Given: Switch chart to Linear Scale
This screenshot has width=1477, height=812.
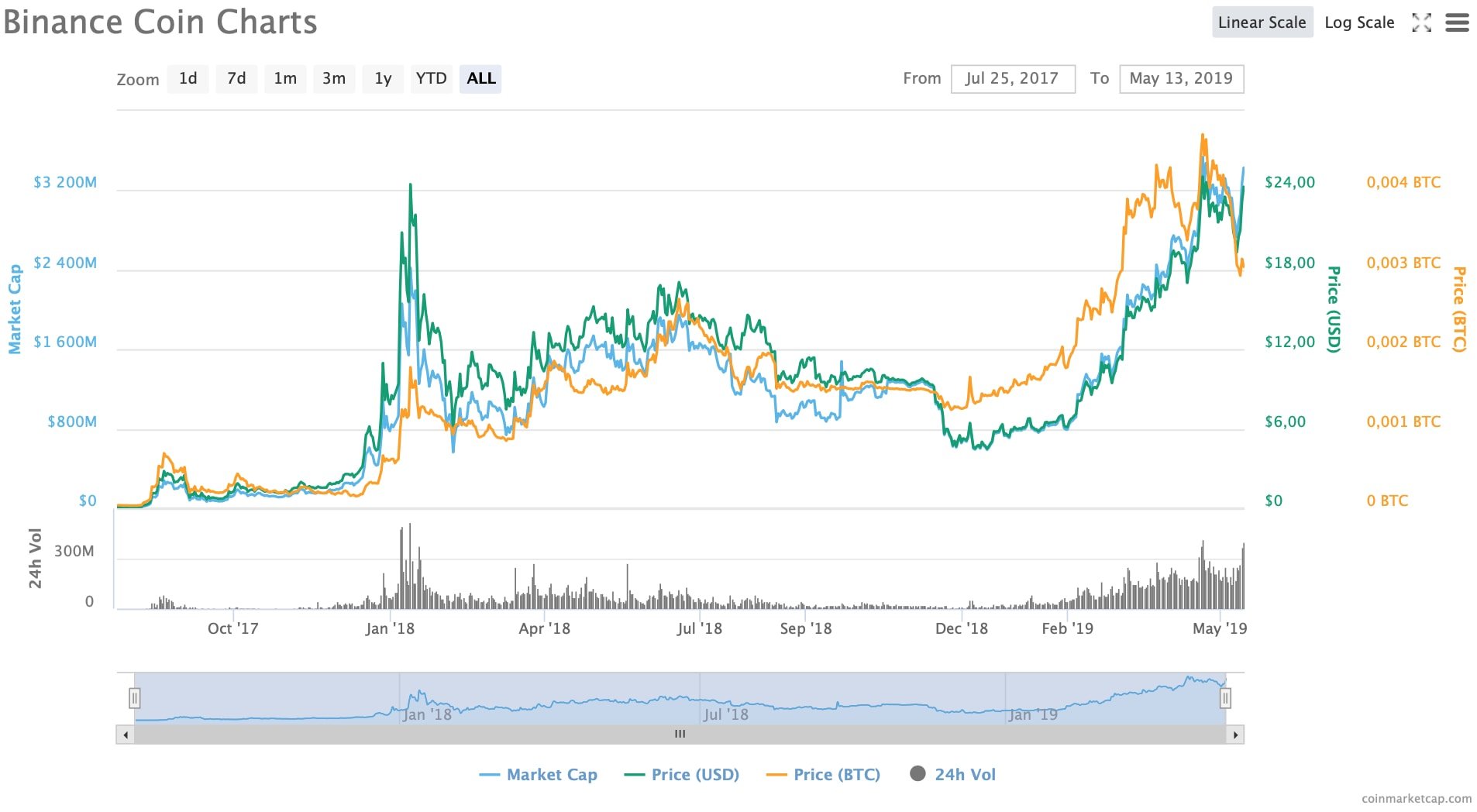Looking at the screenshot, I should click(x=1262, y=22).
